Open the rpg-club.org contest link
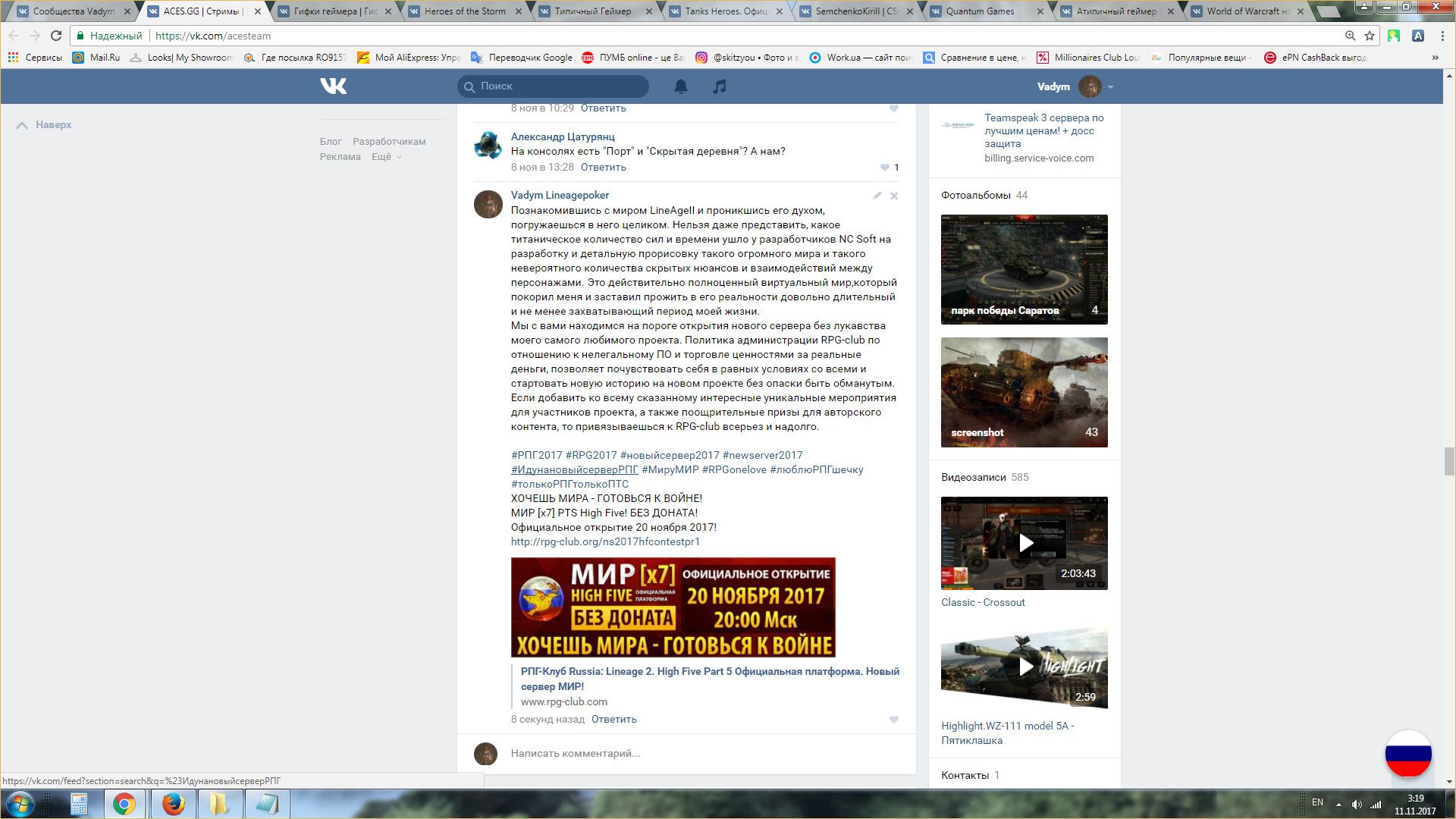Viewport: 1456px width, 819px height. click(605, 541)
